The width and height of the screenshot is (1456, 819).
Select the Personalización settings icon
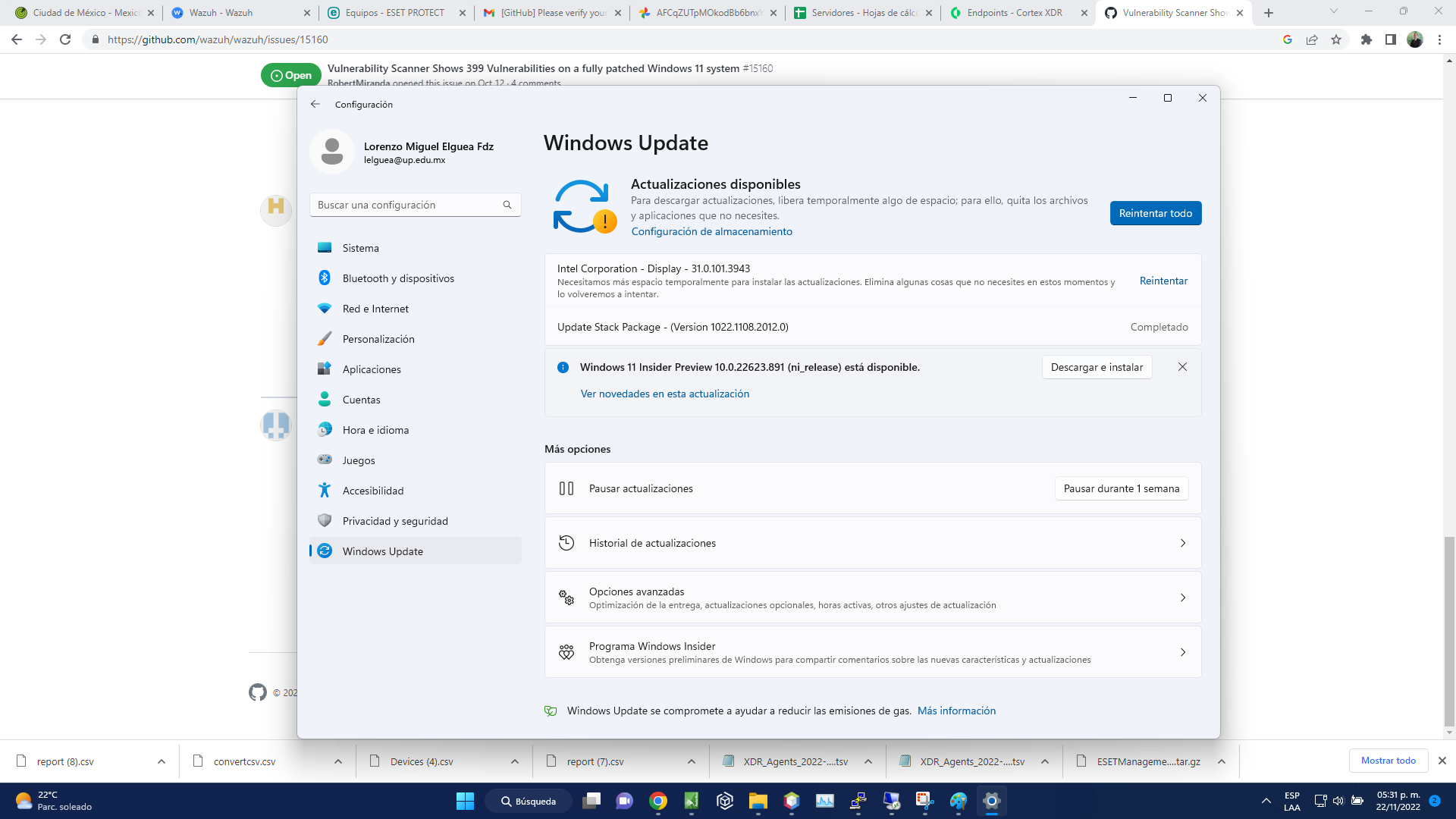pos(325,339)
